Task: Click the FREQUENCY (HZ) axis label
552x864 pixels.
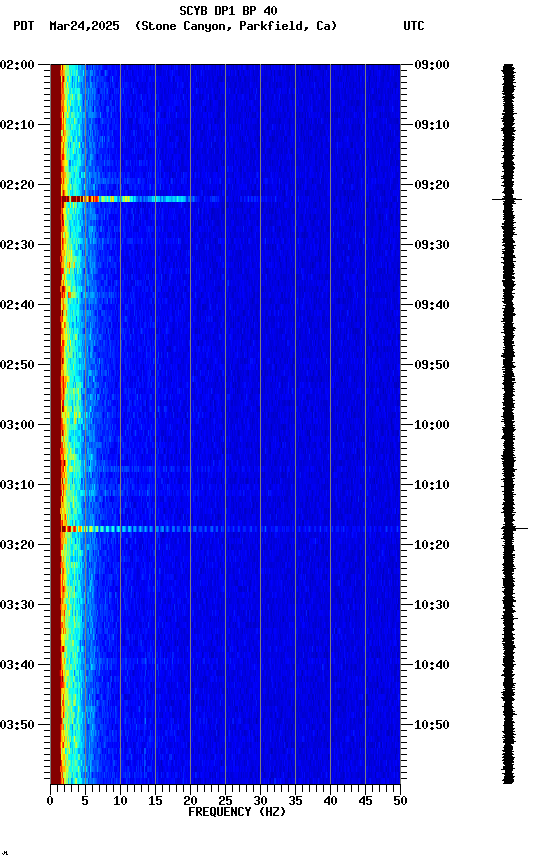Action: (237, 812)
